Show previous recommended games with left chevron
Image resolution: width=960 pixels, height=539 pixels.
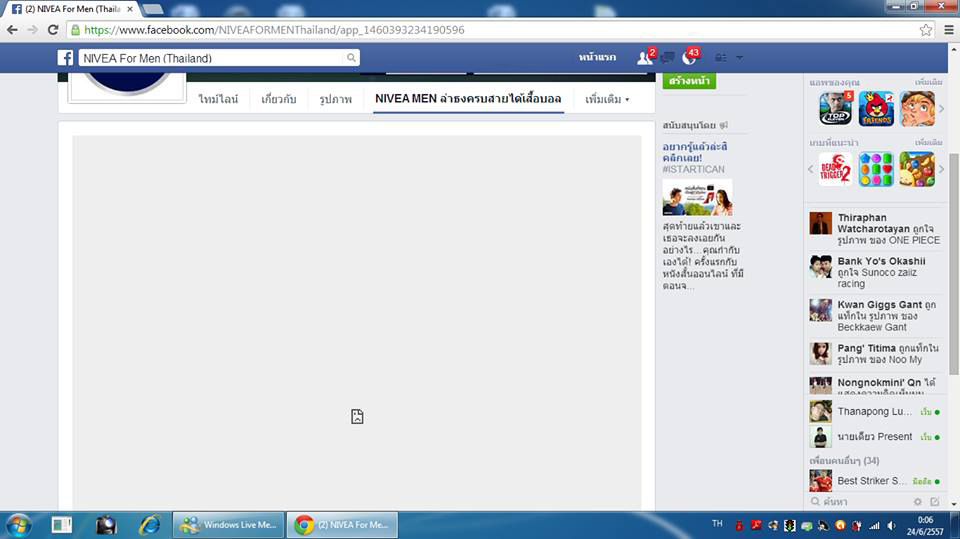(x=811, y=169)
